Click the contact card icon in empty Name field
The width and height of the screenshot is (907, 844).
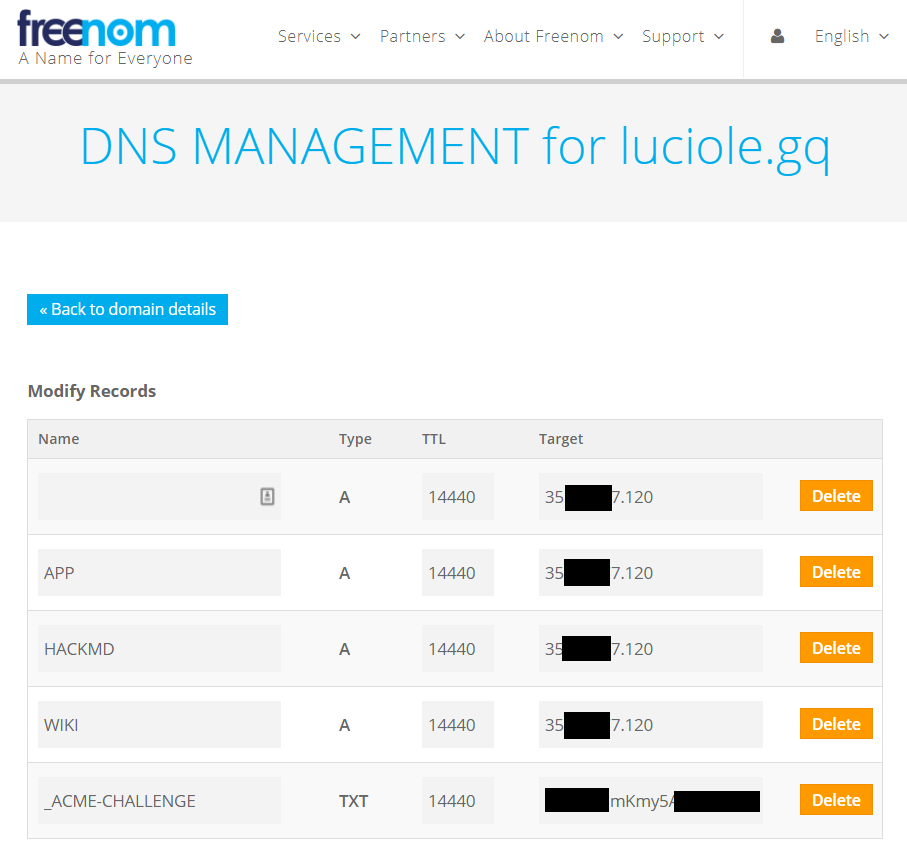point(267,496)
